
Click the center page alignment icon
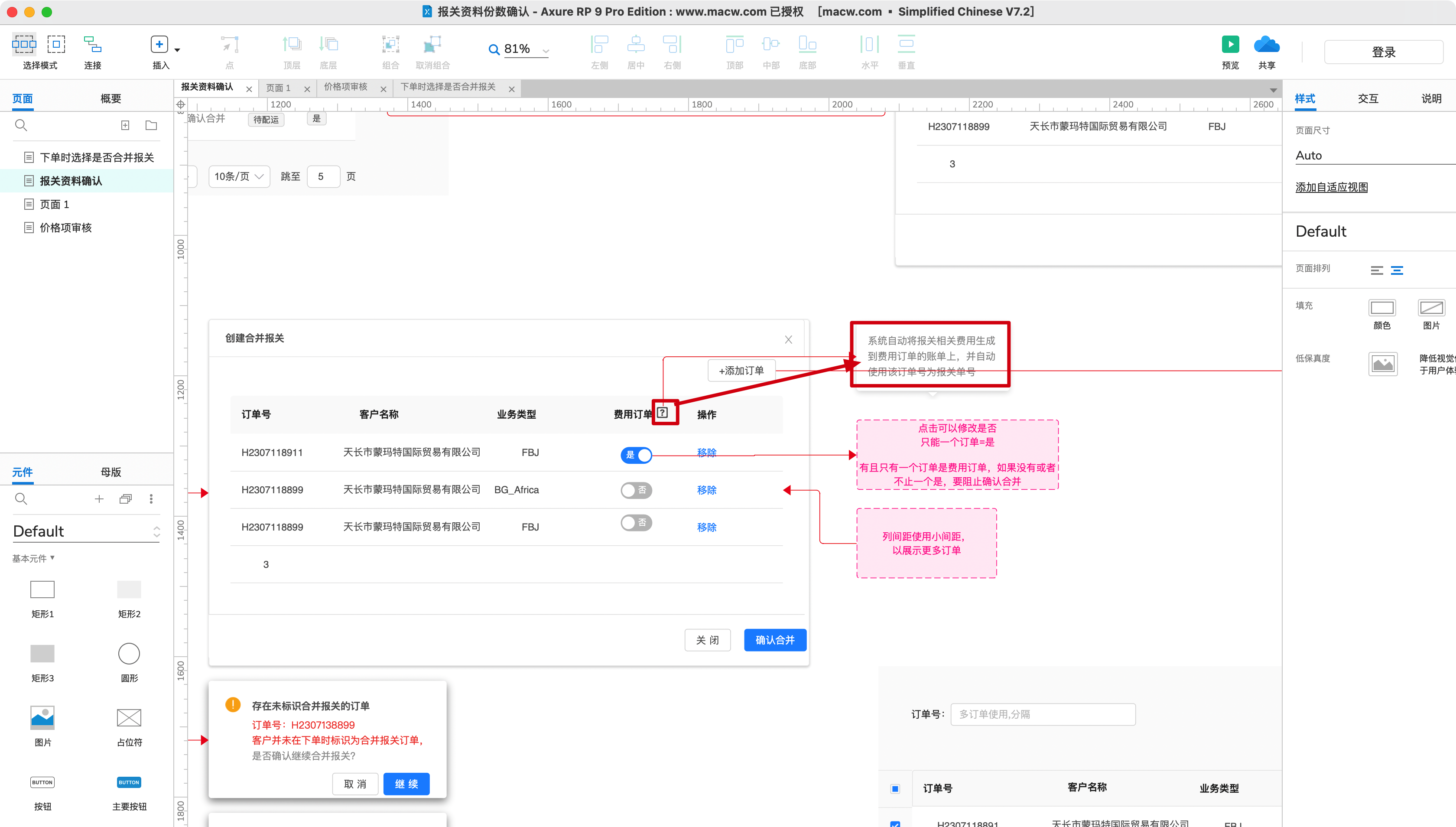click(x=1397, y=270)
